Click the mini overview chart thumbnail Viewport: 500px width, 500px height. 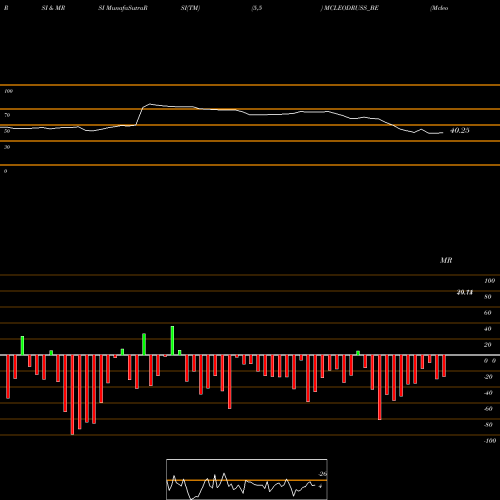point(247,479)
